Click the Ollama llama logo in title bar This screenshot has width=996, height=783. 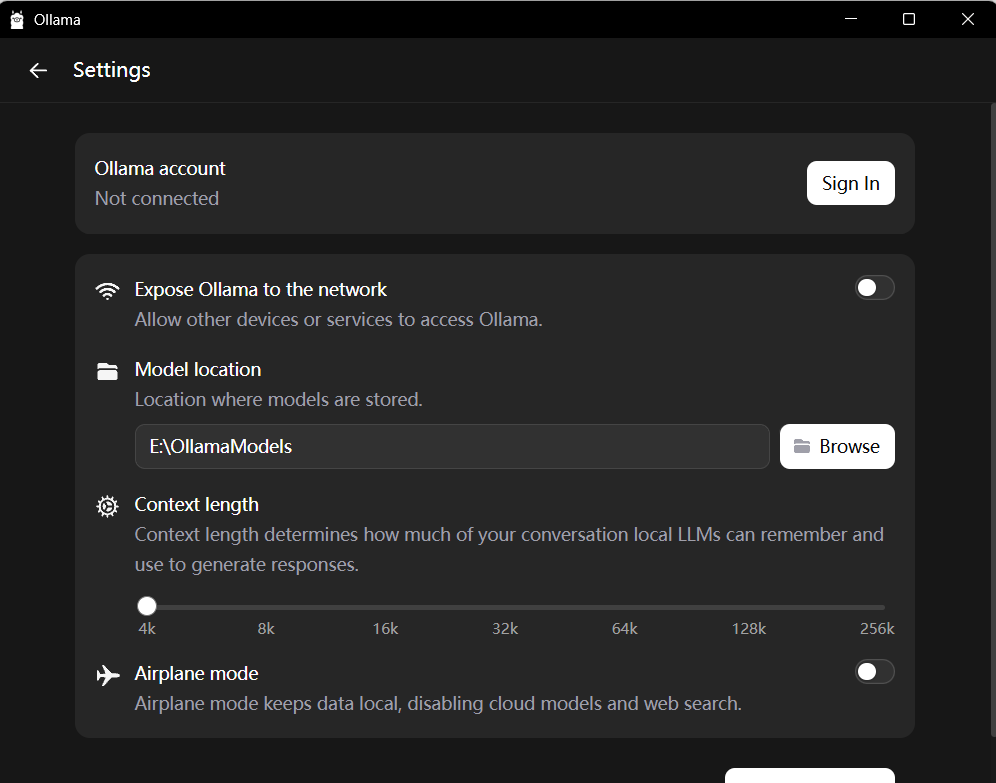pos(17,20)
